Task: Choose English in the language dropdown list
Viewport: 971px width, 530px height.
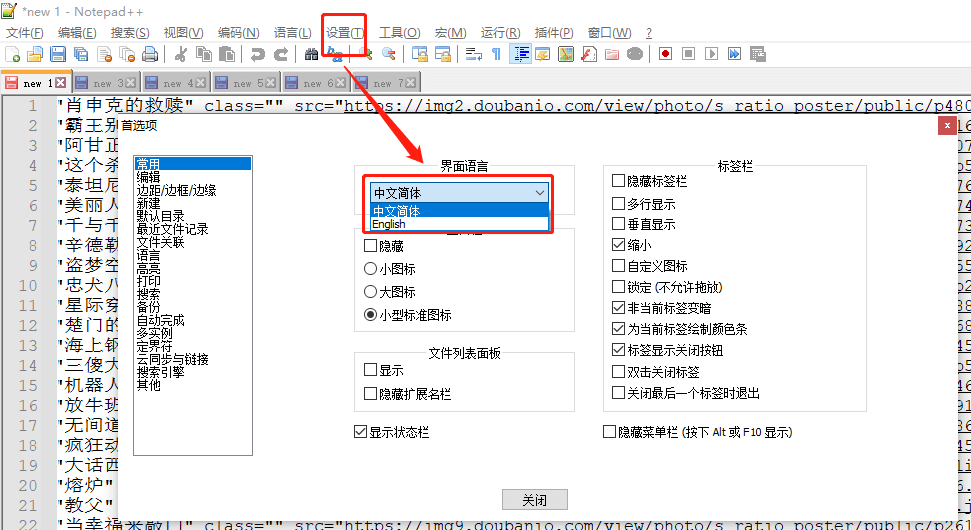Action: click(x=459, y=224)
